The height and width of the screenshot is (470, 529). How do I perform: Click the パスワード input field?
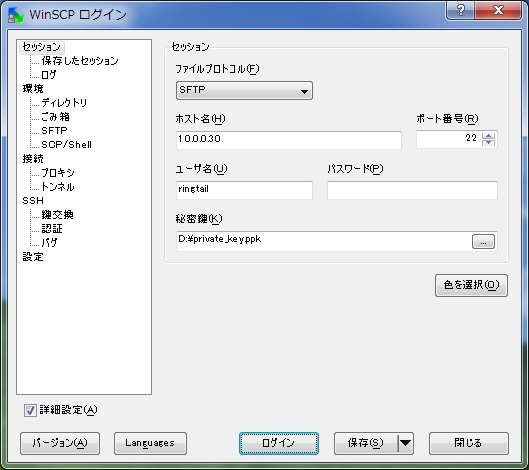point(412,190)
